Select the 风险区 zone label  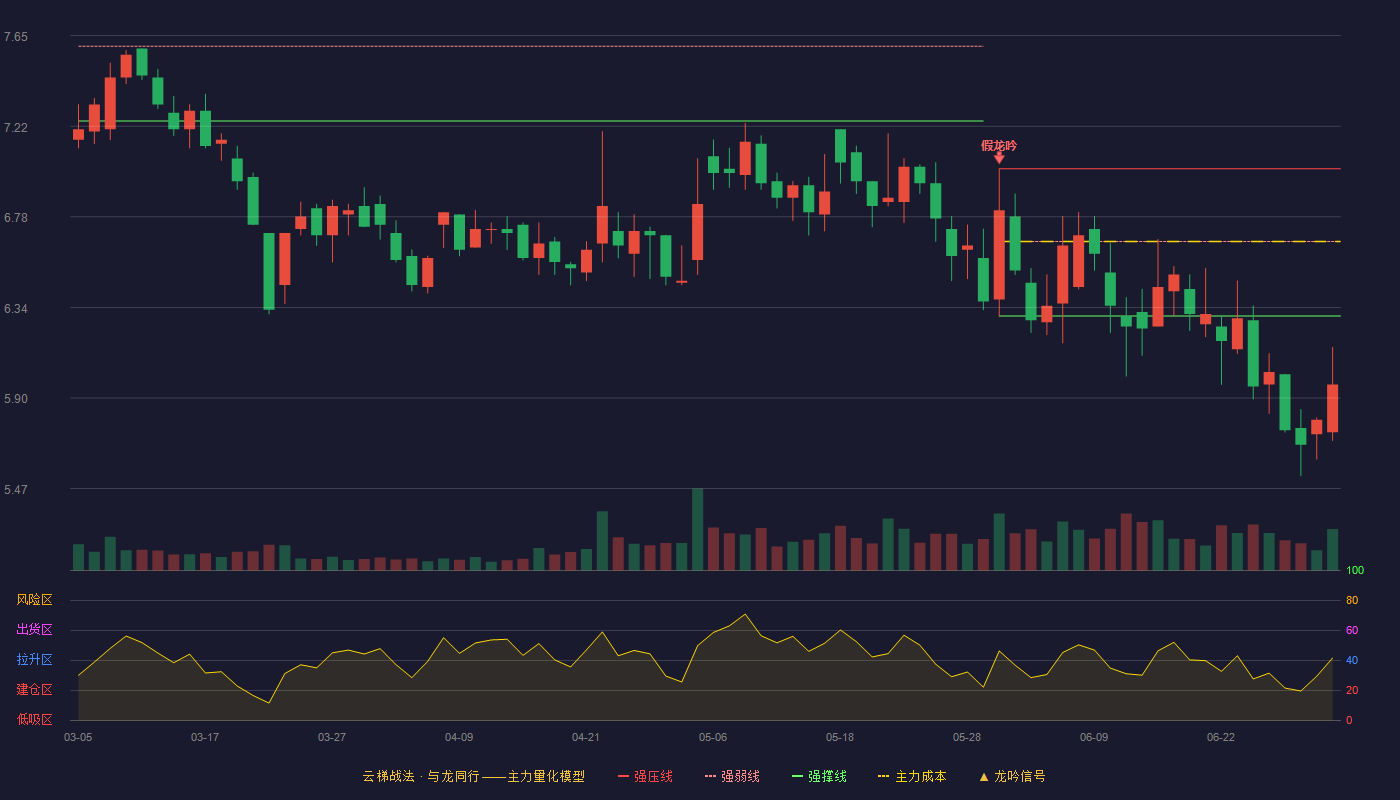tap(34, 600)
